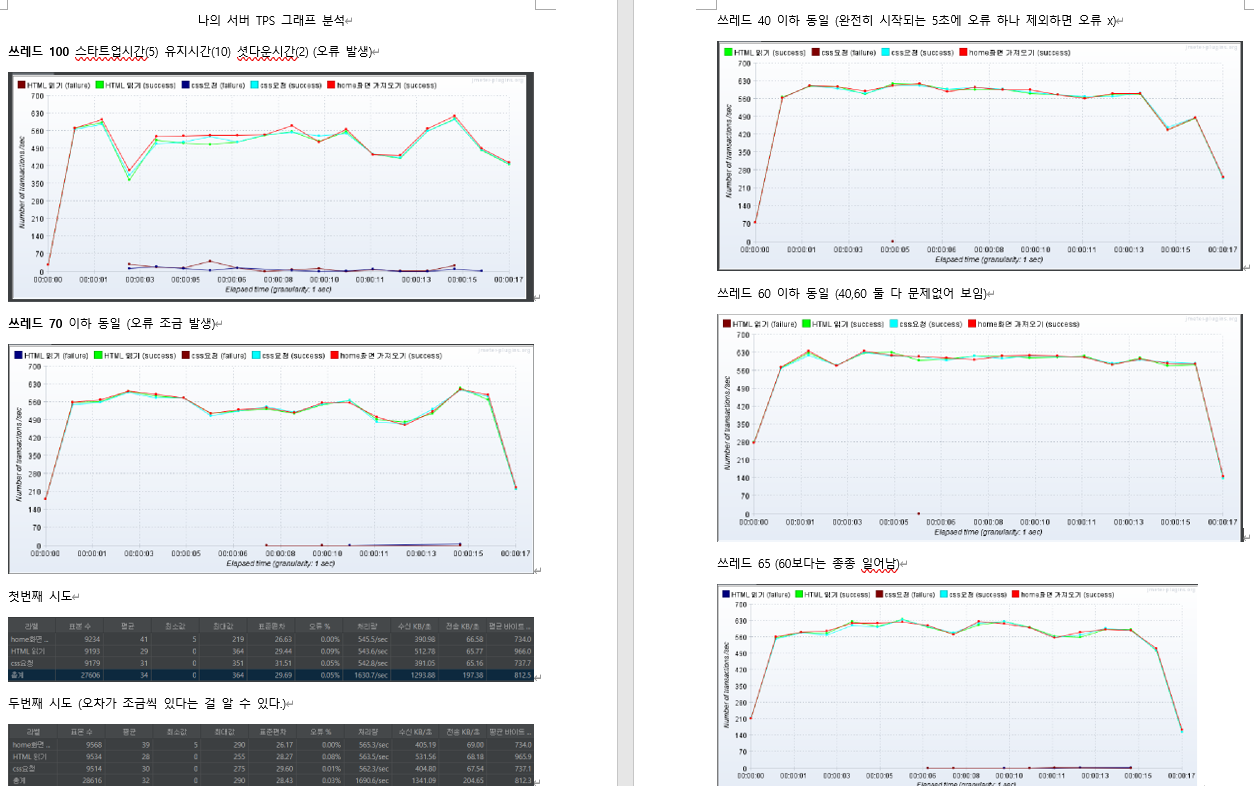Click 'HTML 읽기 (failure)' legend in 쓰레드 100 chart
The height and width of the screenshot is (786, 1254).
(54, 85)
